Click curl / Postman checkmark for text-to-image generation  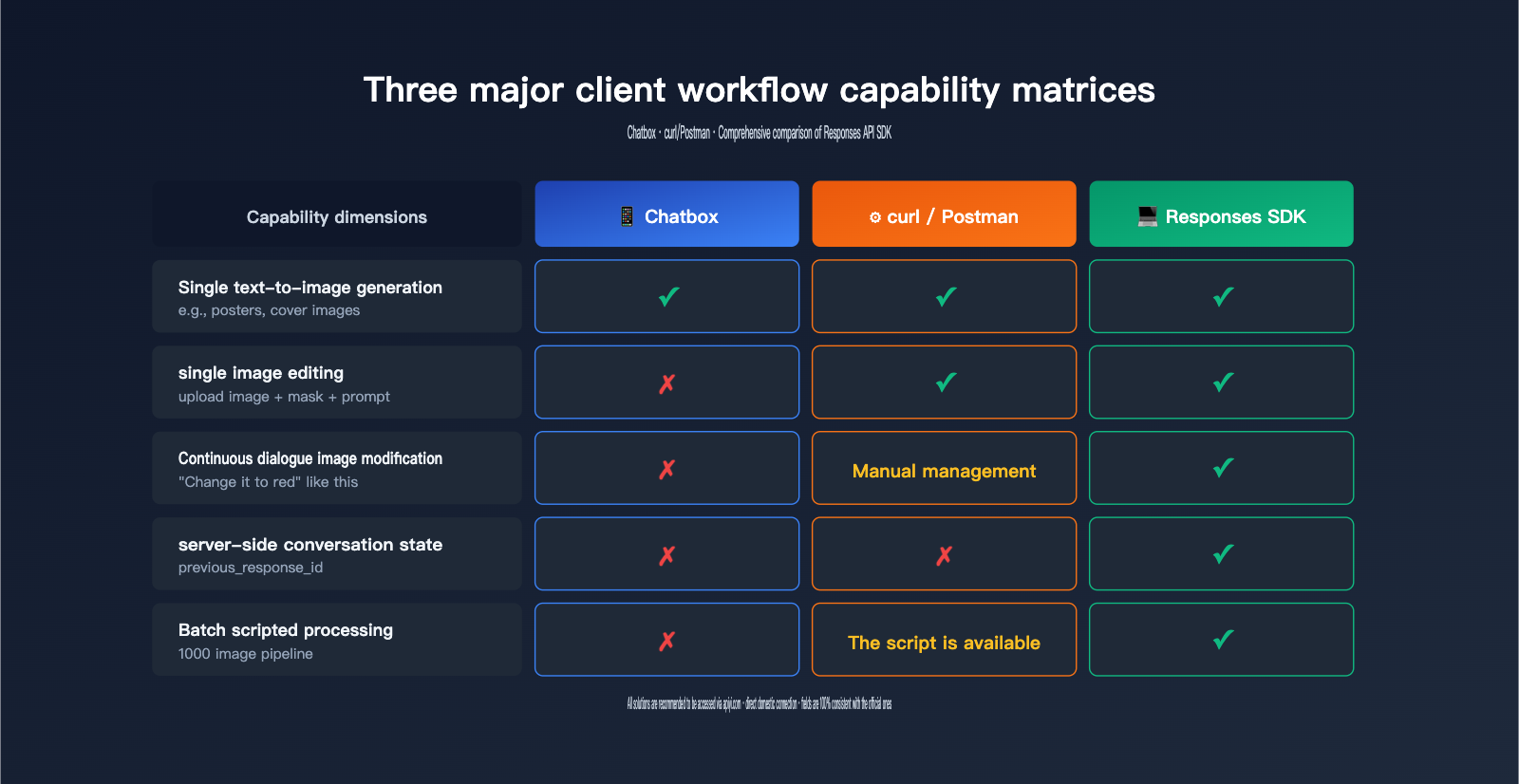point(946,297)
